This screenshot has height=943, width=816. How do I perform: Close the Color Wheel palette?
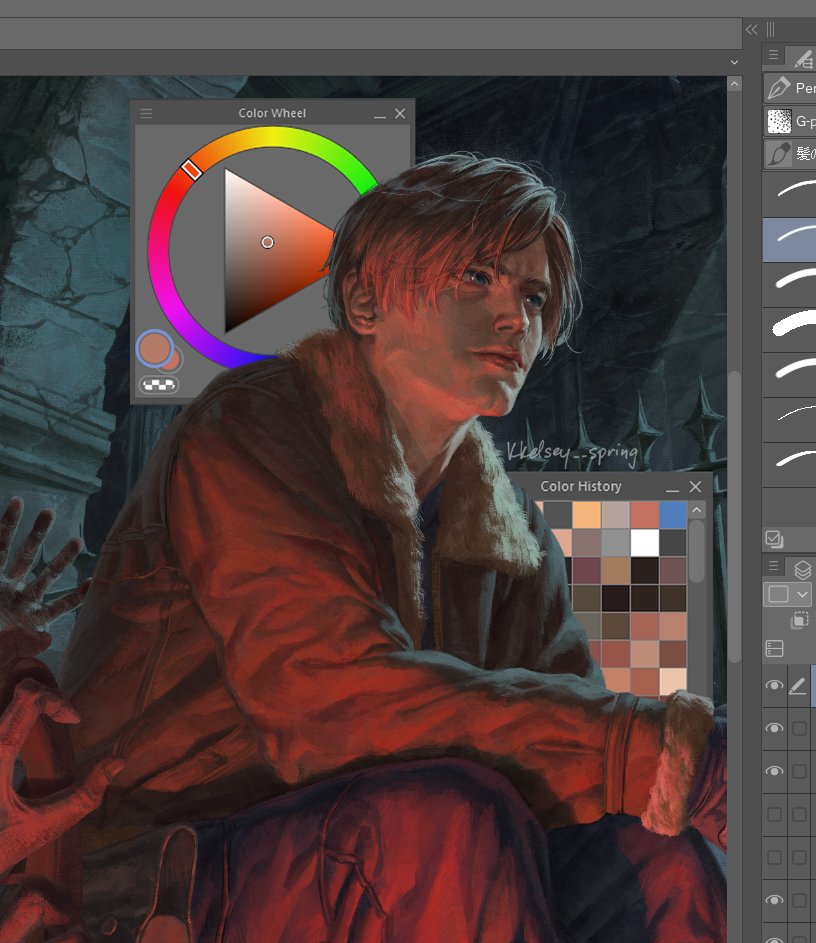(400, 113)
